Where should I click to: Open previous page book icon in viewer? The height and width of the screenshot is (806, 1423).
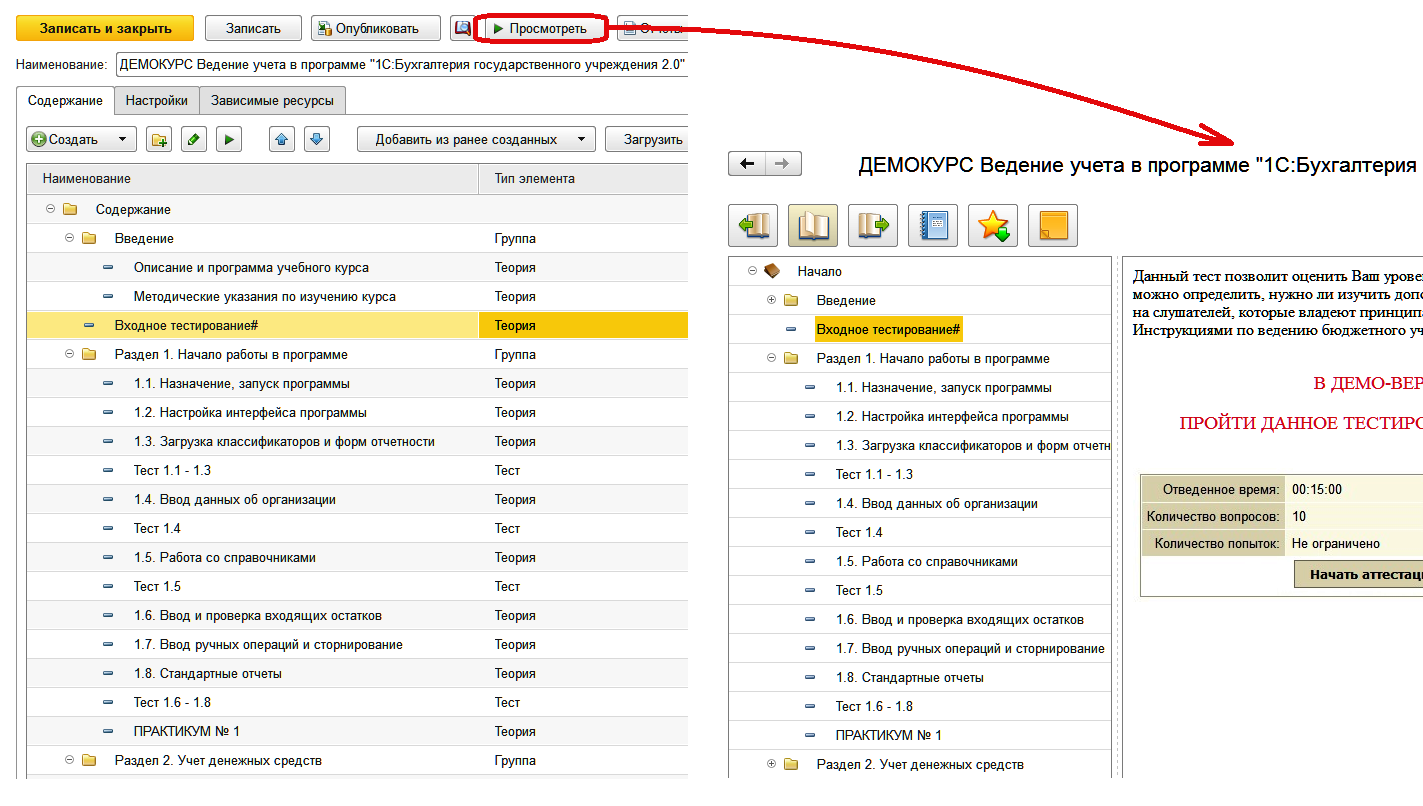click(x=753, y=225)
